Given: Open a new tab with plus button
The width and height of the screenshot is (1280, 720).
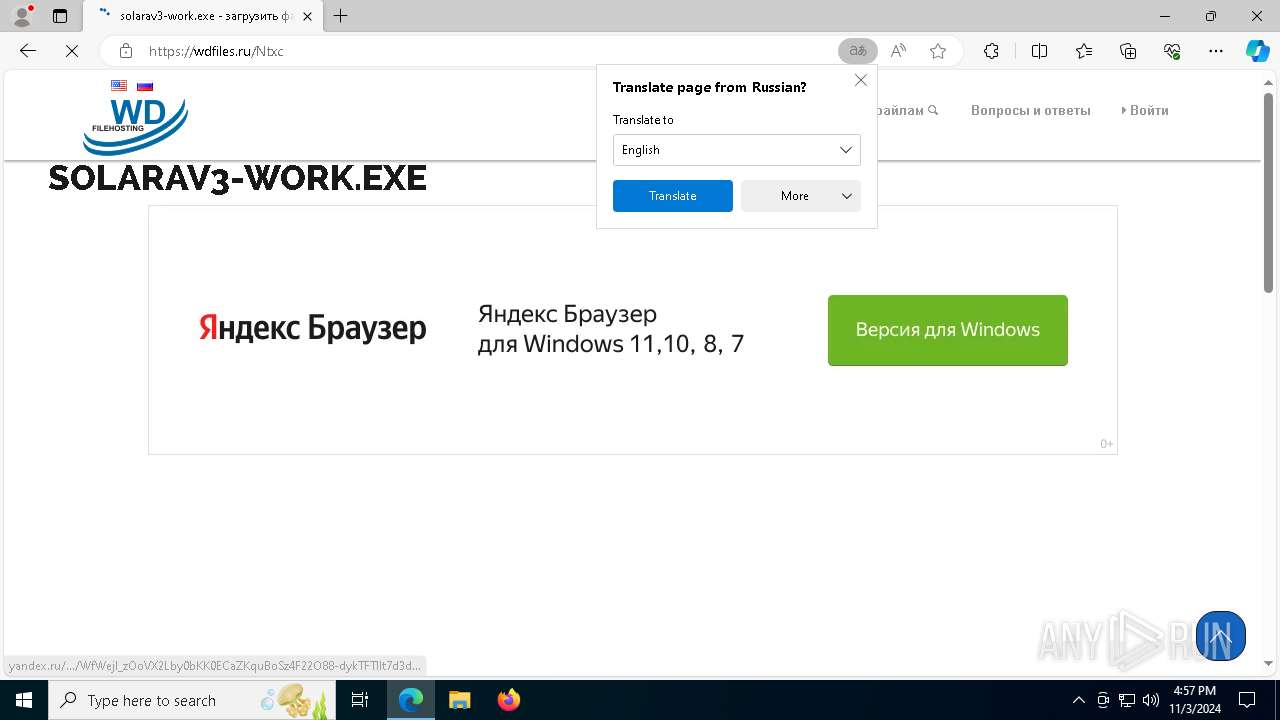Looking at the screenshot, I should pyautogui.click(x=341, y=16).
